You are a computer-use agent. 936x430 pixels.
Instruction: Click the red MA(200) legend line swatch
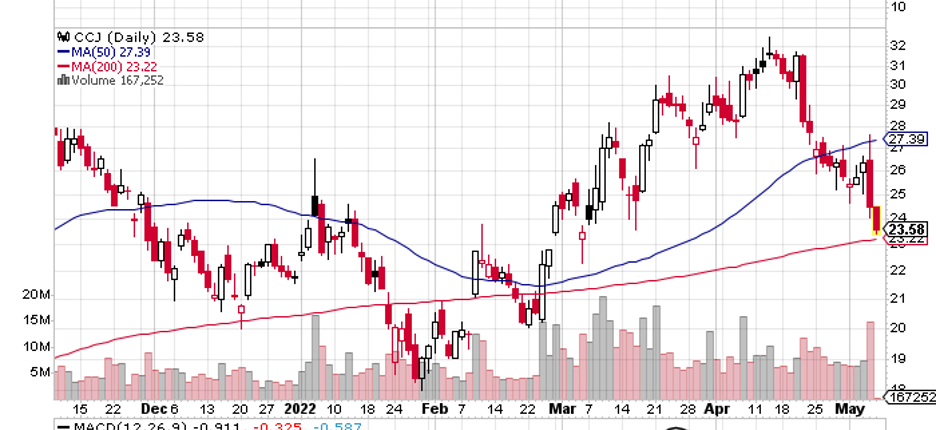coord(63,67)
